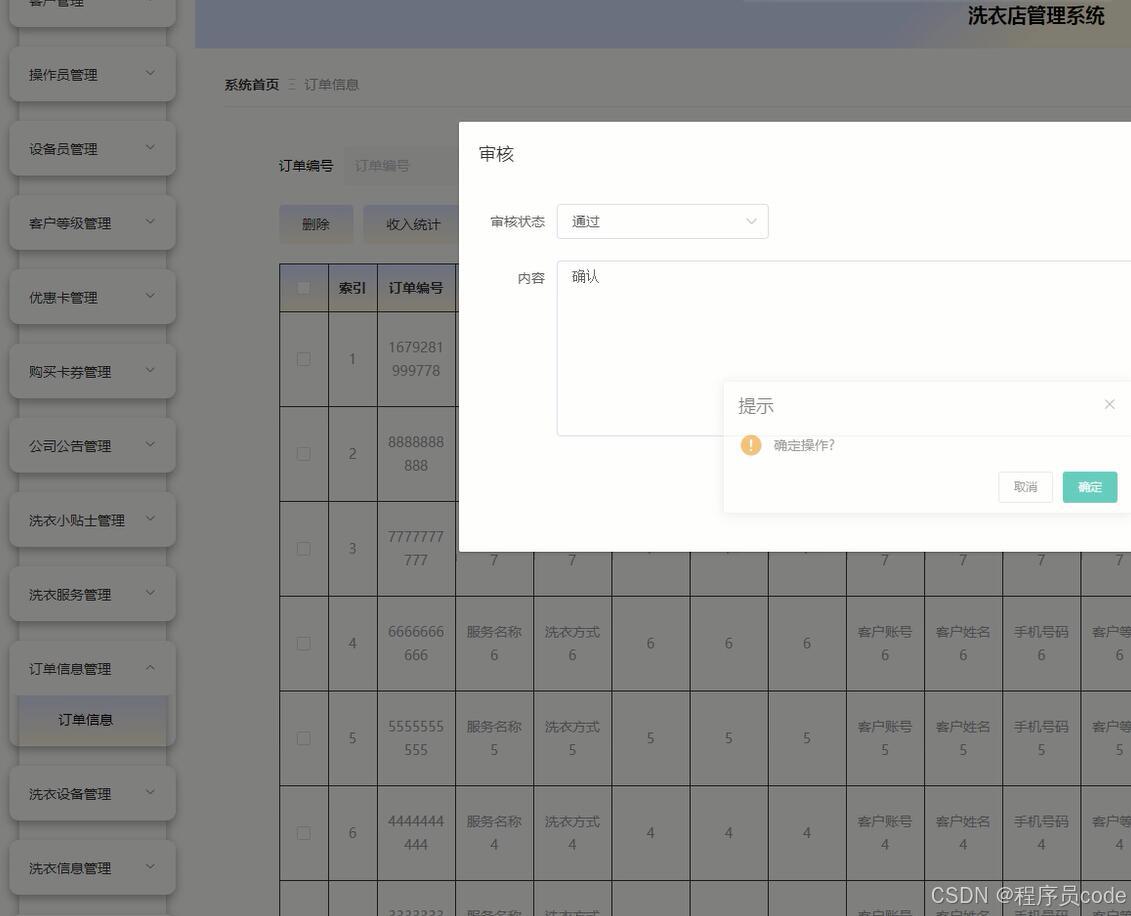Click order number 5555555555 cell
The height and width of the screenshot is (916, 1131).
click(x=416, y=739)
